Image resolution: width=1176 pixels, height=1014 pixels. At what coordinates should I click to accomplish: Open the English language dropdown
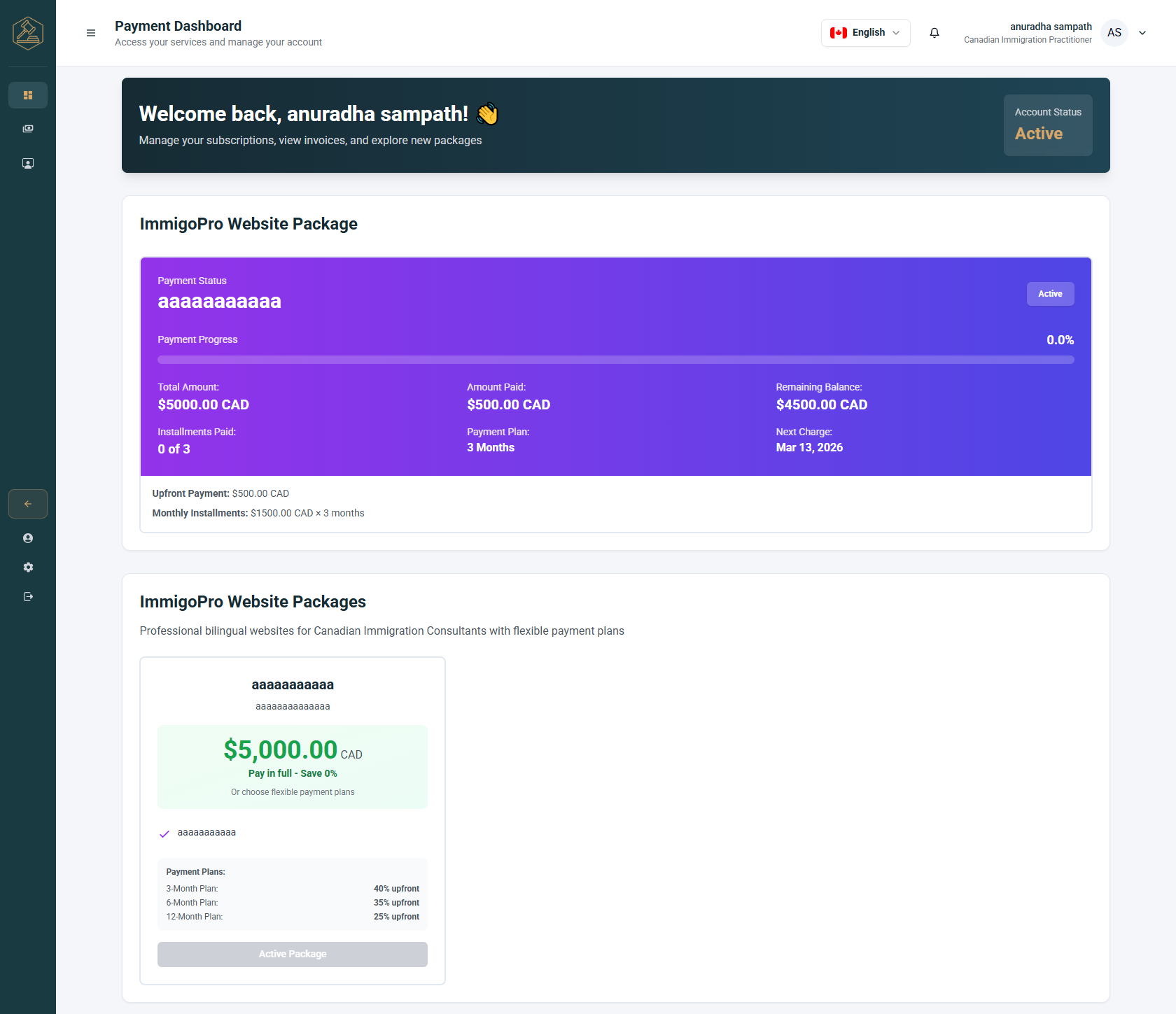865,33
